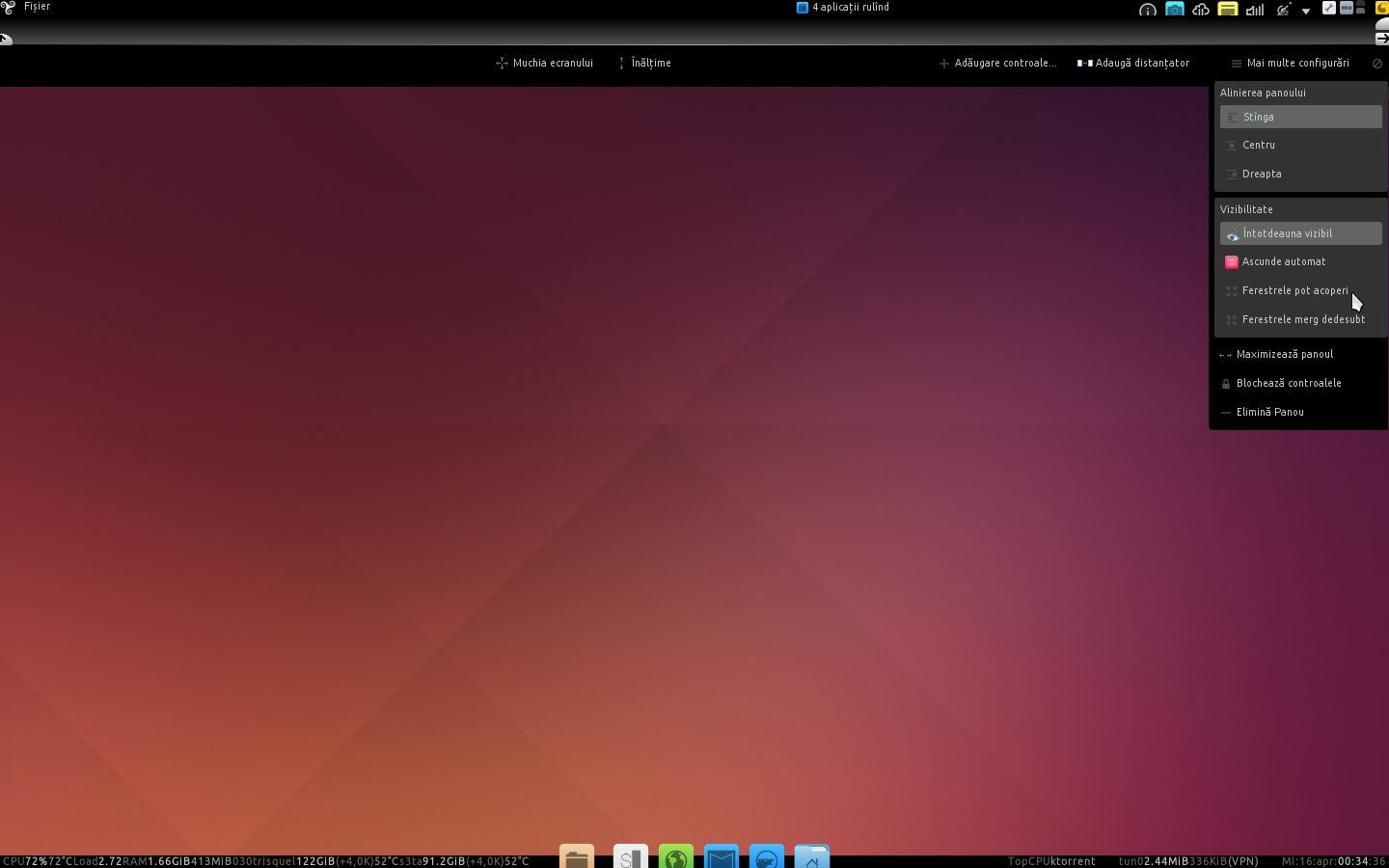Open the yellow window tray icon
The height and width of the screenshot is (868, 1389).
[x=1228, y=10]
